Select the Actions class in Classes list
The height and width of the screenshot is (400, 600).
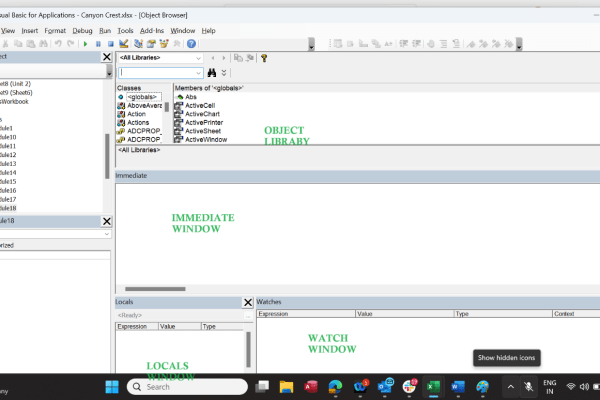[x=138, y=122]
